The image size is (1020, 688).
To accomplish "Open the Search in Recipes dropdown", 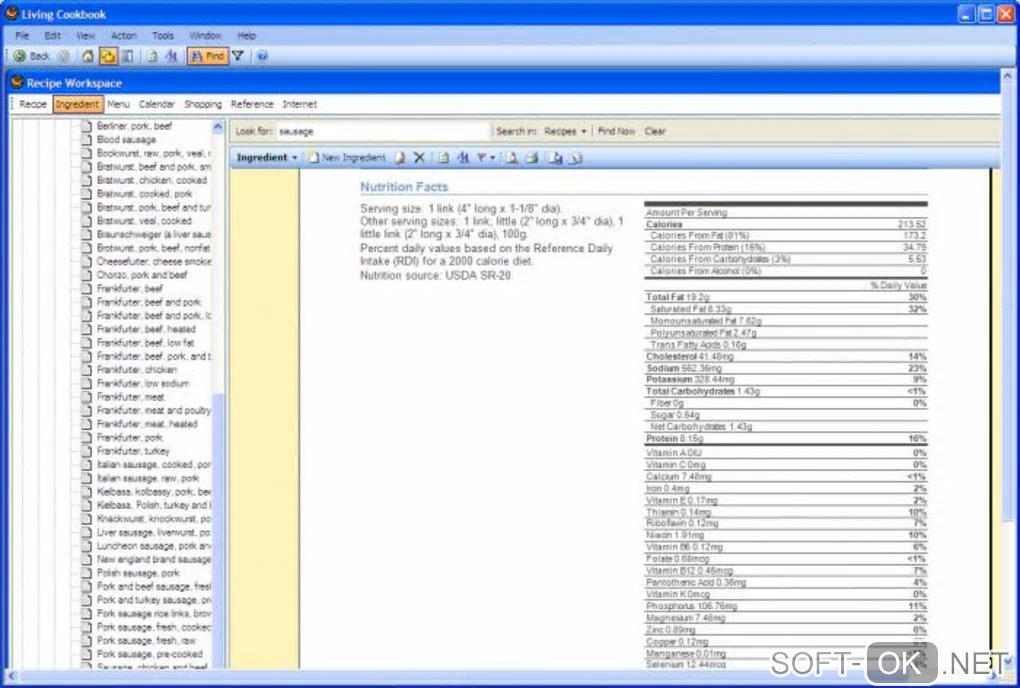I will [565, 131].
